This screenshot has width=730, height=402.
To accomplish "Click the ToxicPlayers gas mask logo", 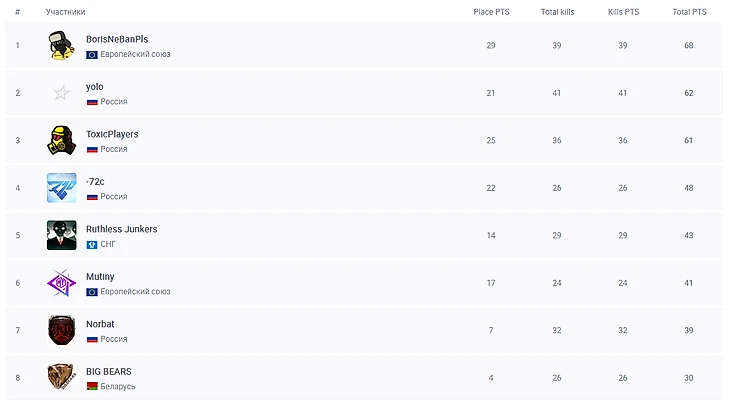I will 61,141.
